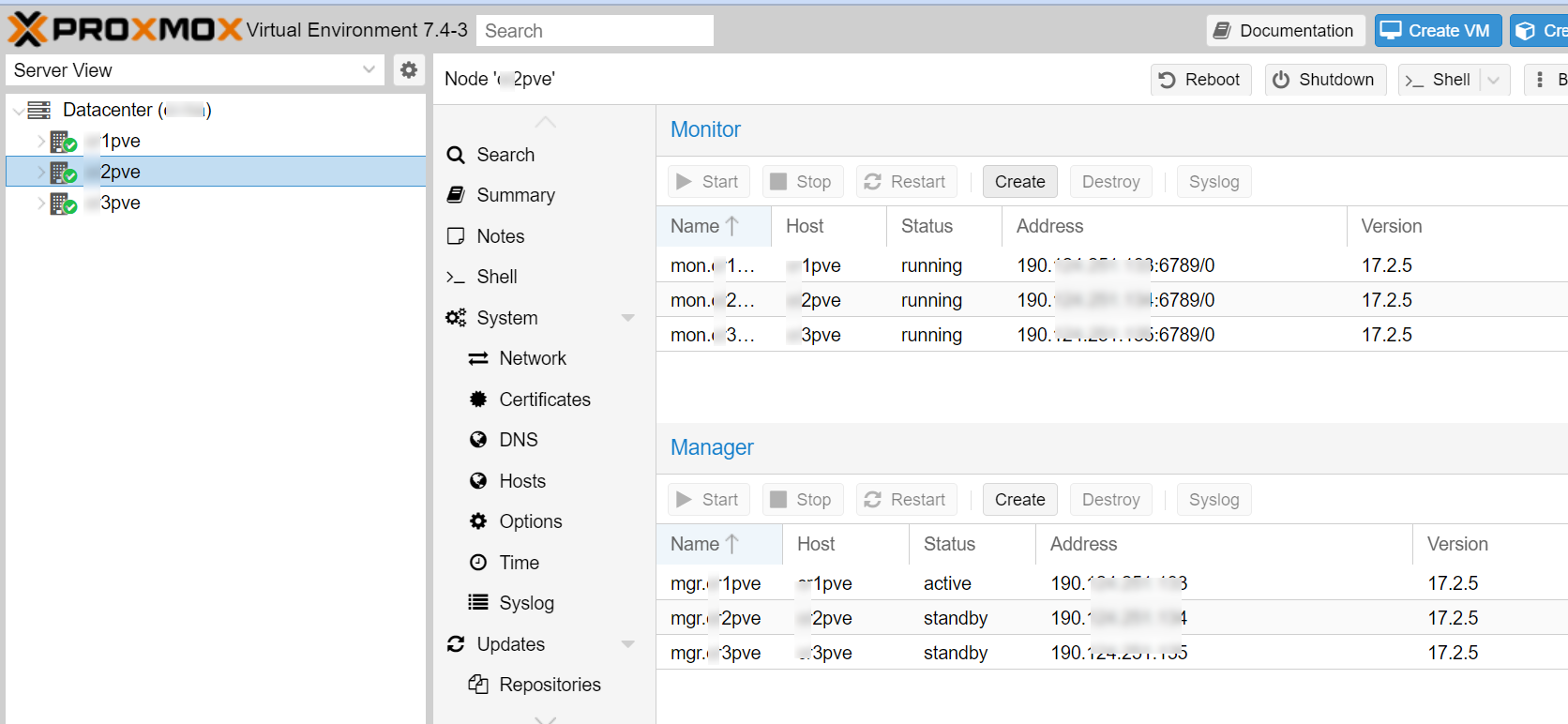Open the Summary menu item
1568x724 pixels.
(515, 195)
